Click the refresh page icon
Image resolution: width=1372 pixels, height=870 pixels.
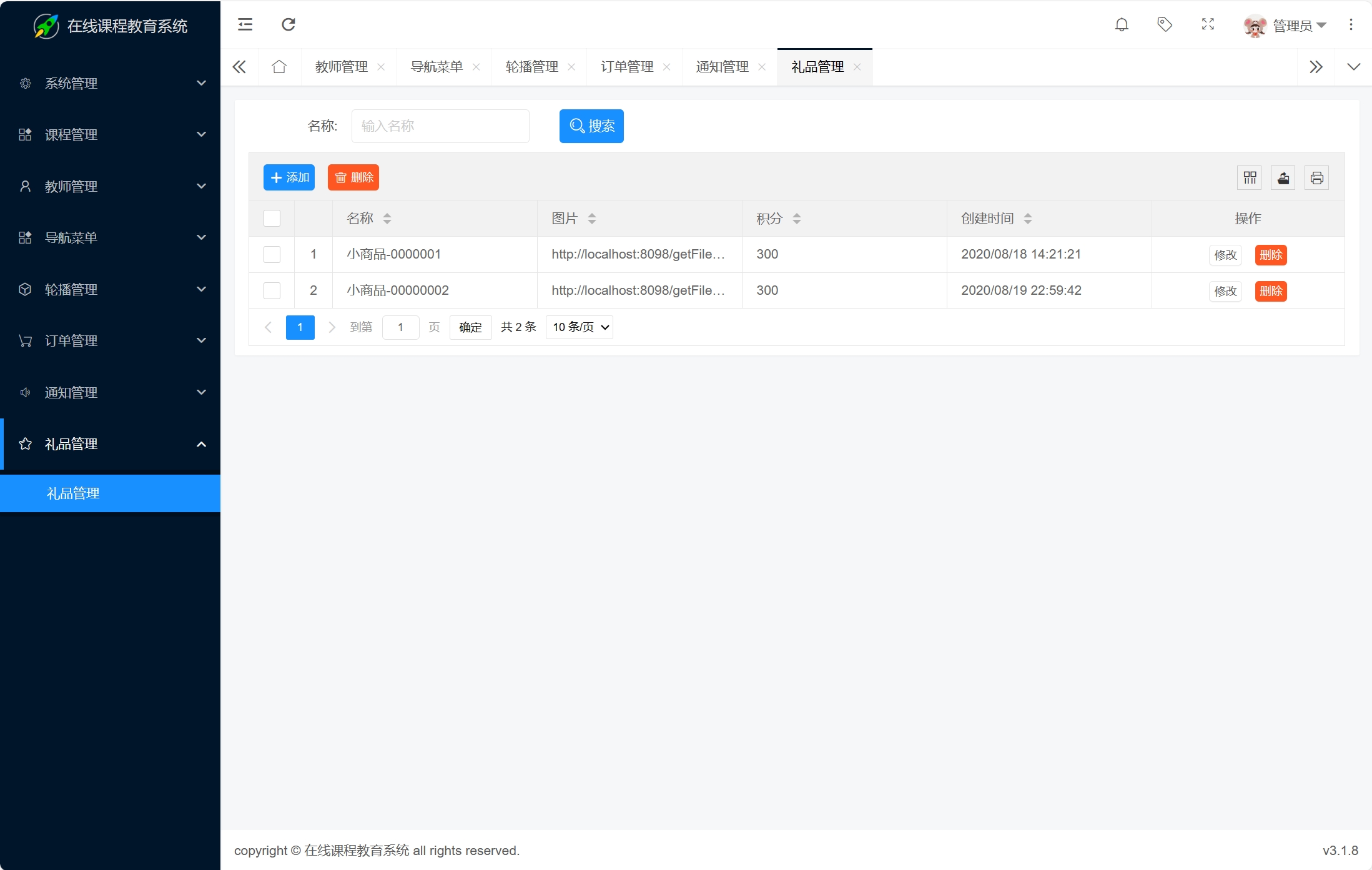click(288, 25)
